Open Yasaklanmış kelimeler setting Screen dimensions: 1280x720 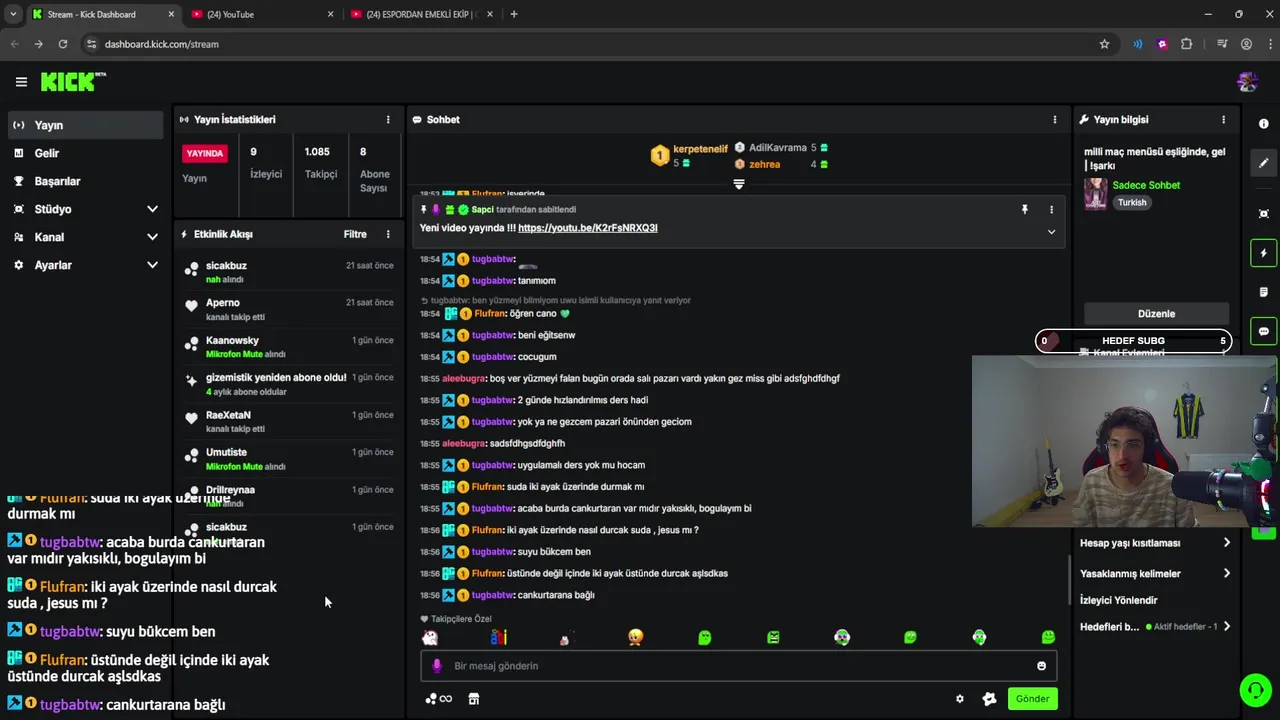point(1155,574)
